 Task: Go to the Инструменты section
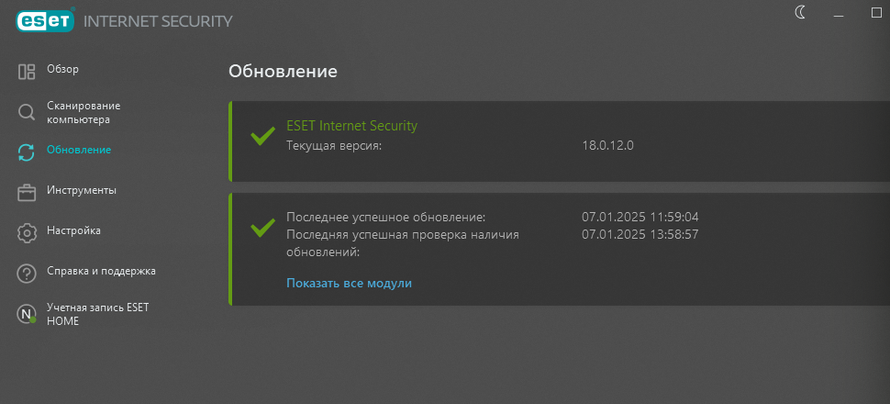coord(81,190)
